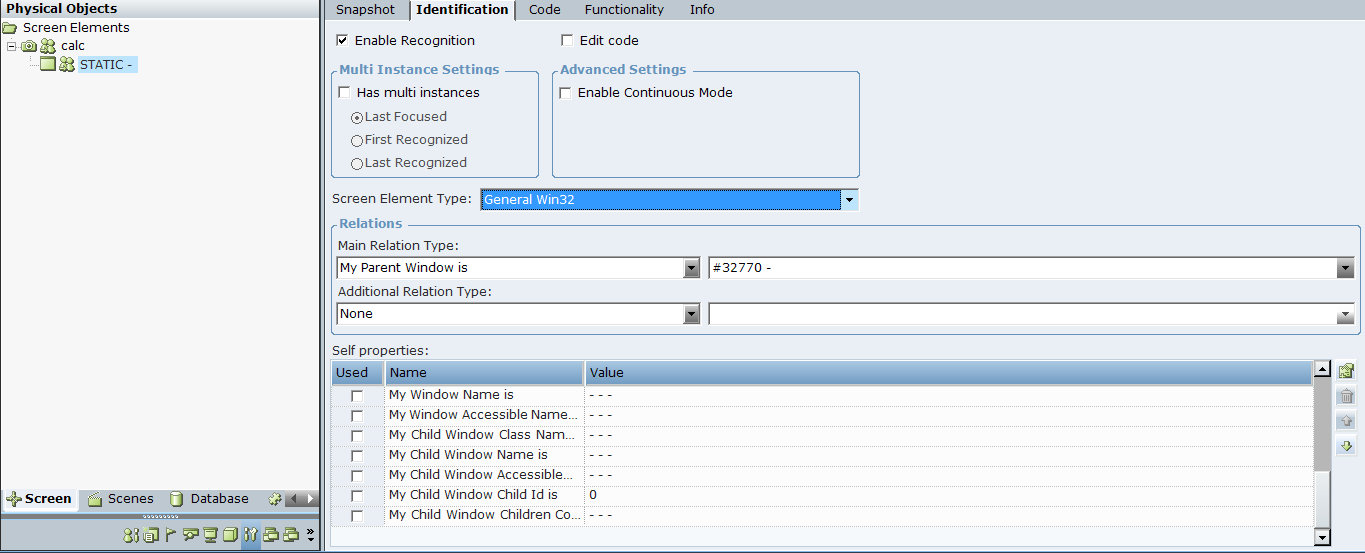Click the wrench tools icon in bottom toolbar

(251, 535)
